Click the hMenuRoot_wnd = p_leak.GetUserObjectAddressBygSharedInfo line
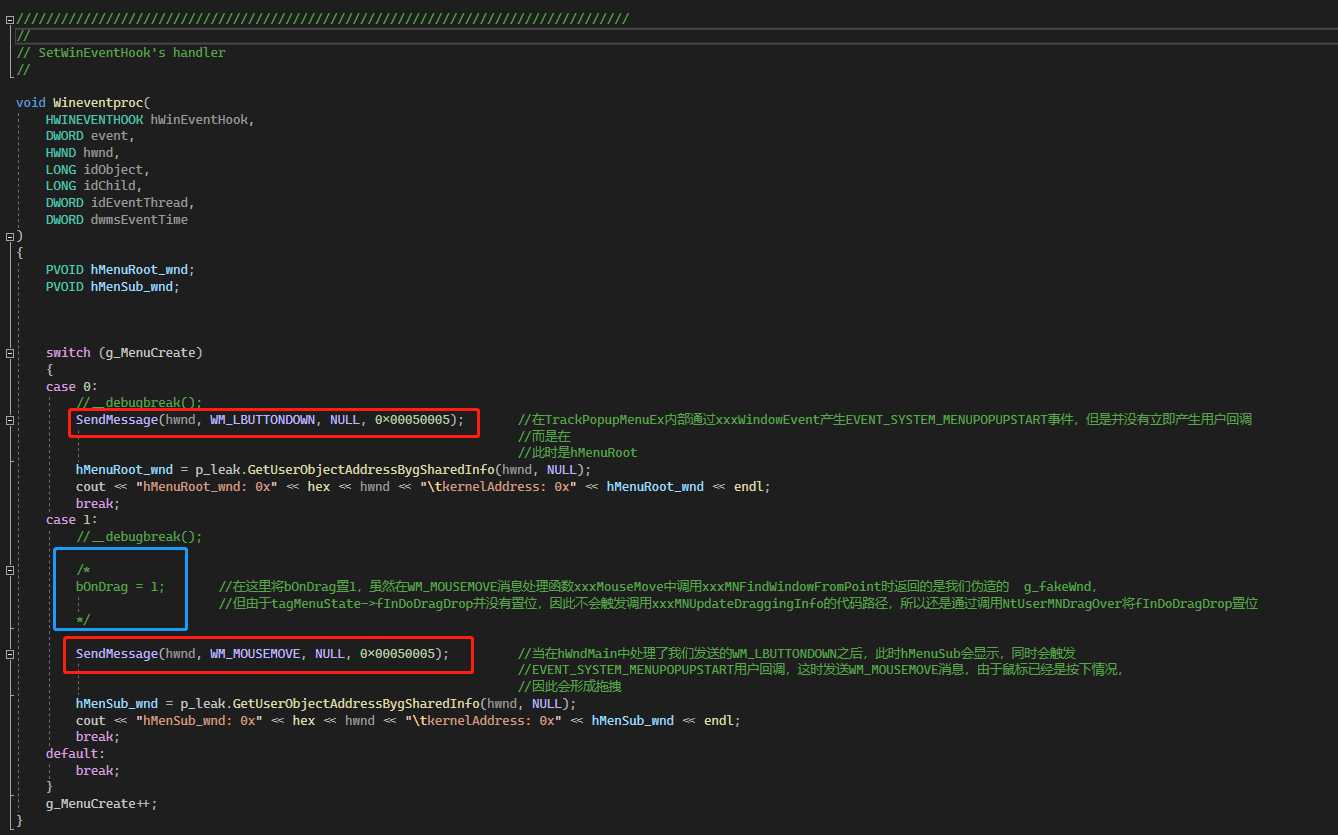Viewport: 1338px width, 835px height. (334, 470)
